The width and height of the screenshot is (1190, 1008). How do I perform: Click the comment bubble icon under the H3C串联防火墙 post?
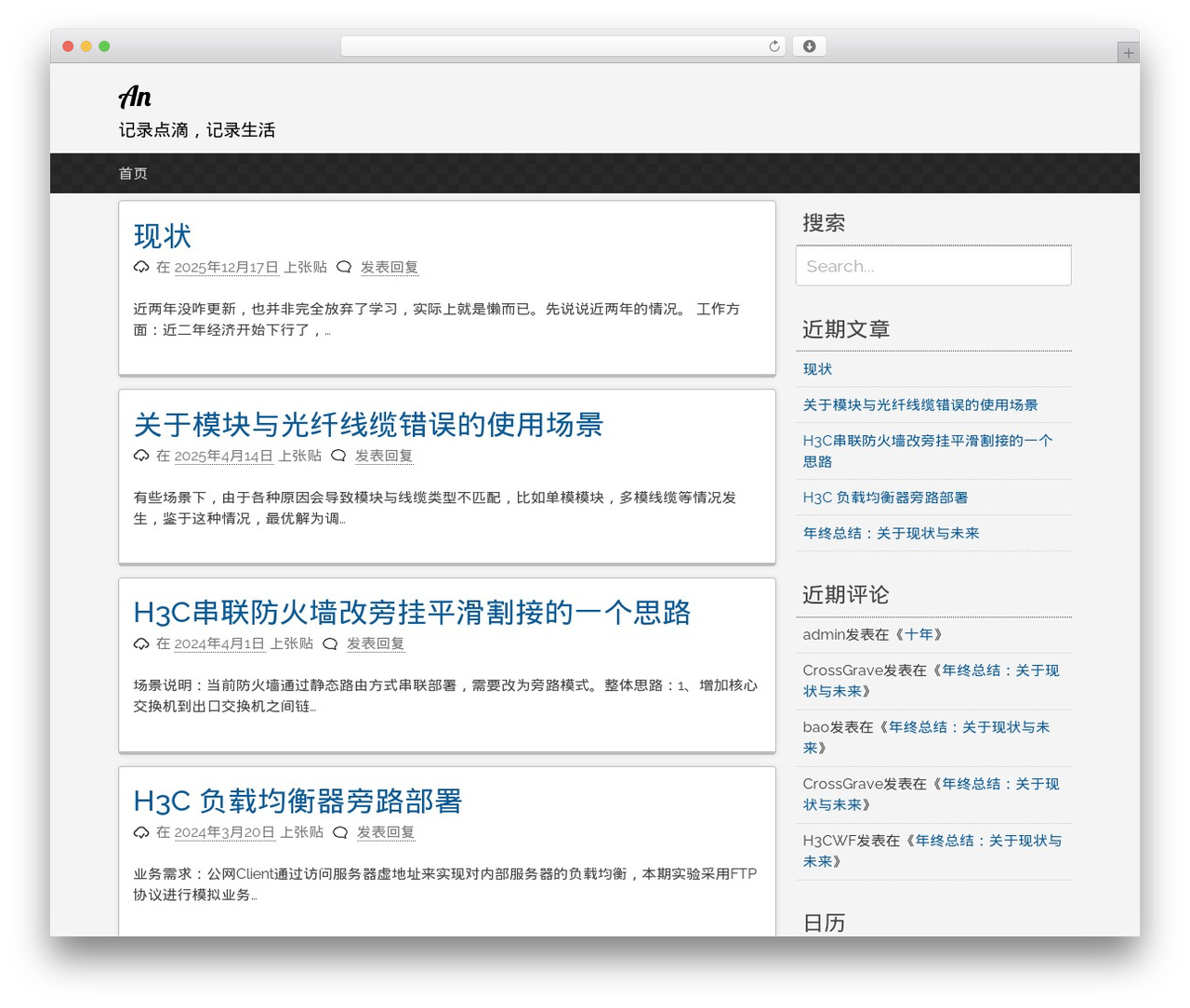coord(330,643)
